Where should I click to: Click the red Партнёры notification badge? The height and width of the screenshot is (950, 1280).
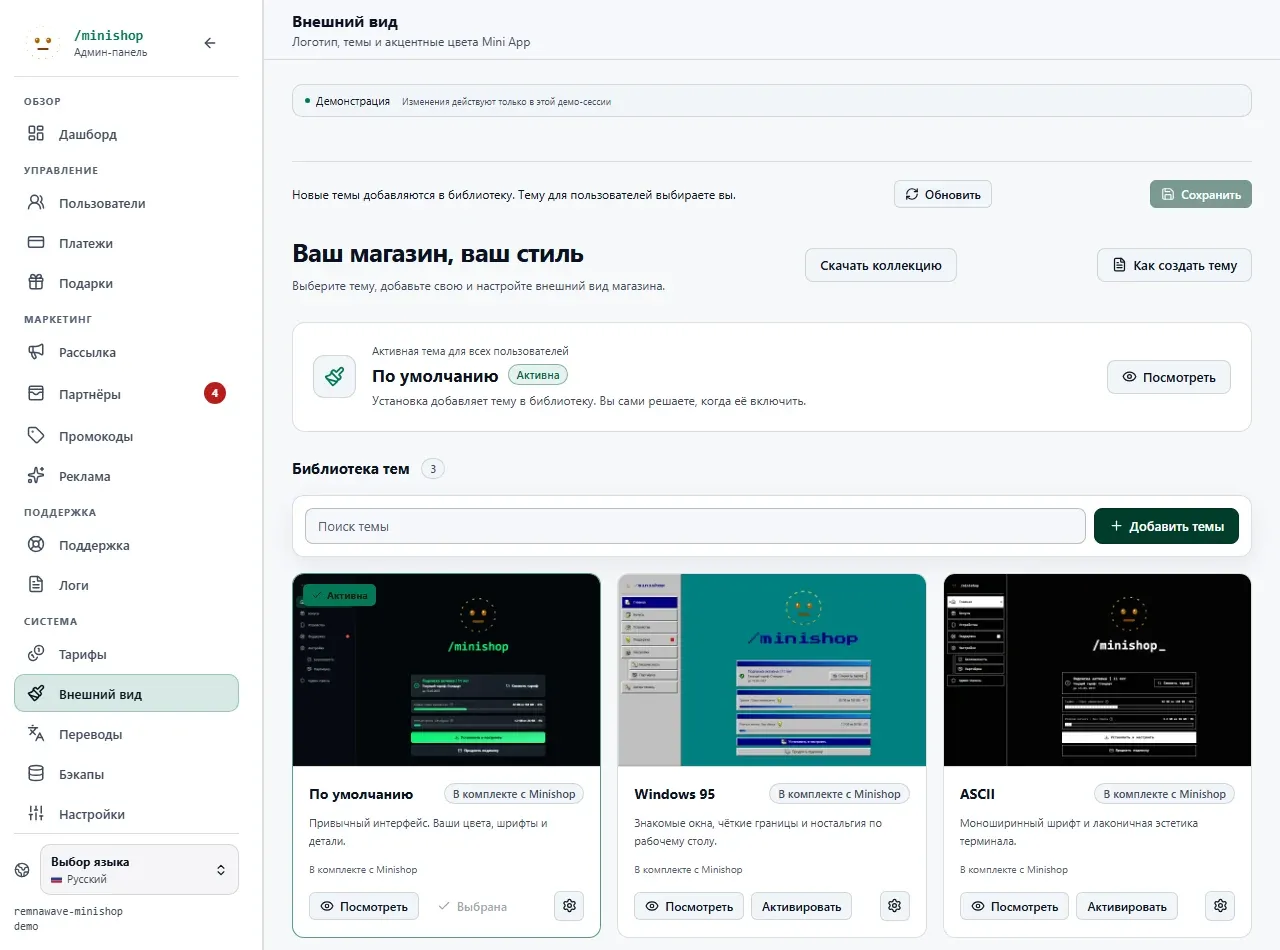tap(215, 393)
